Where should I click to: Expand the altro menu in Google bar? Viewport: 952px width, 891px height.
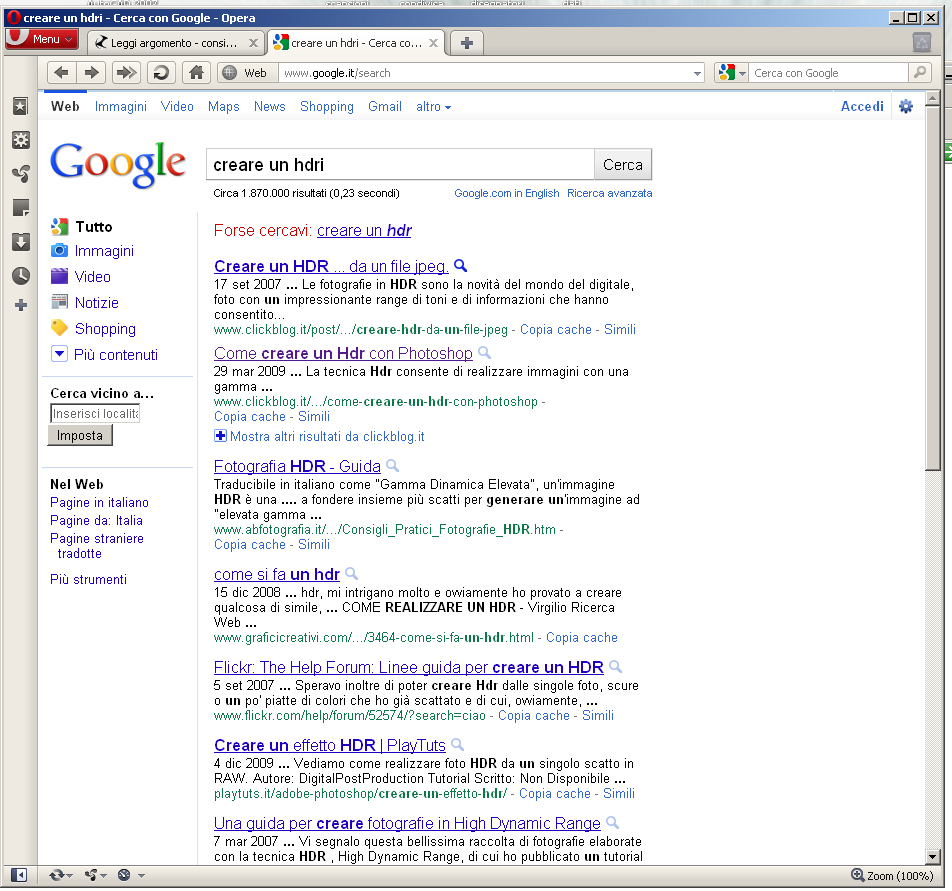click(x=433, y=107)
